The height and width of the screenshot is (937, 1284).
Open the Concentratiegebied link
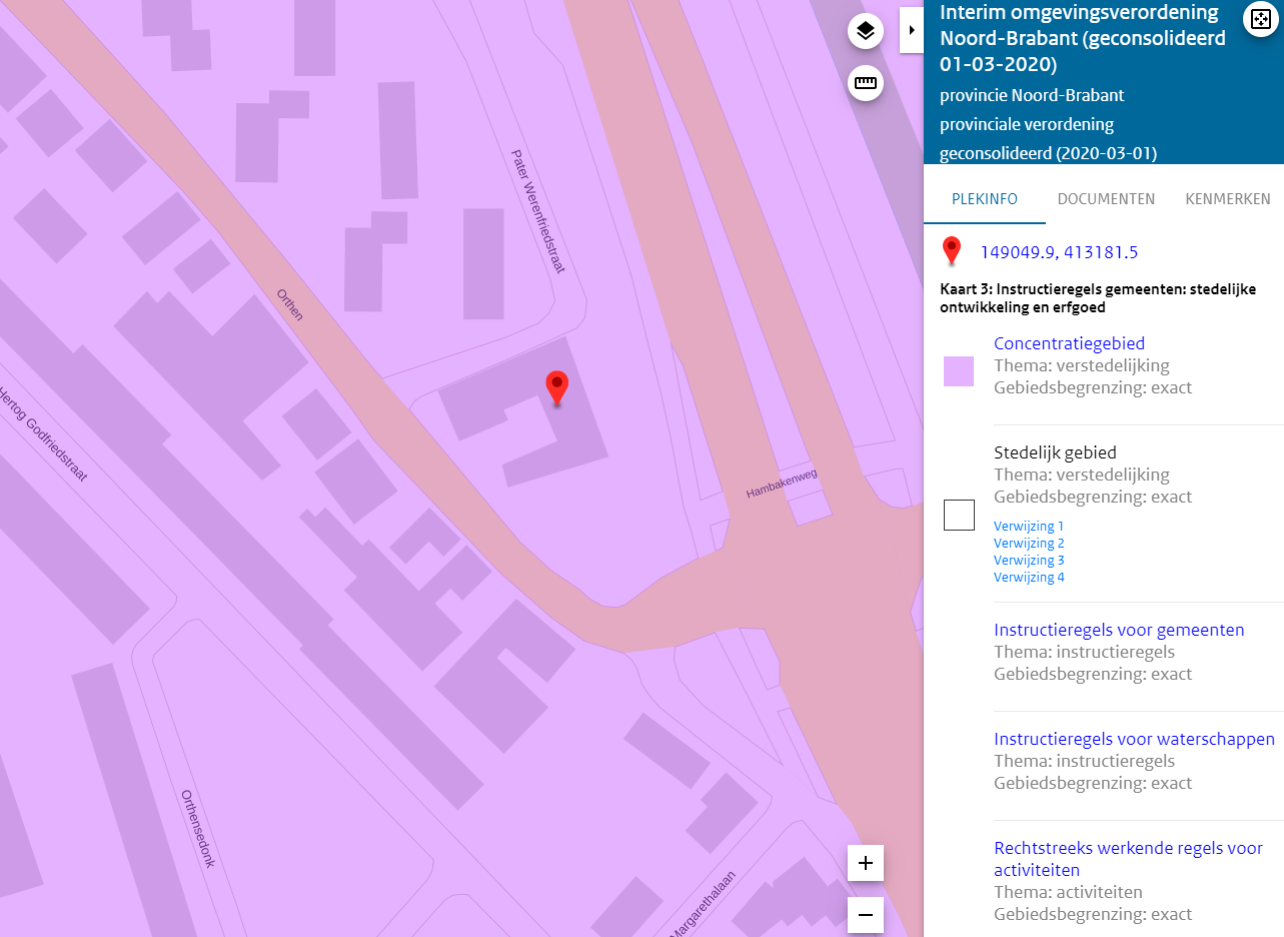point(1069,344)
